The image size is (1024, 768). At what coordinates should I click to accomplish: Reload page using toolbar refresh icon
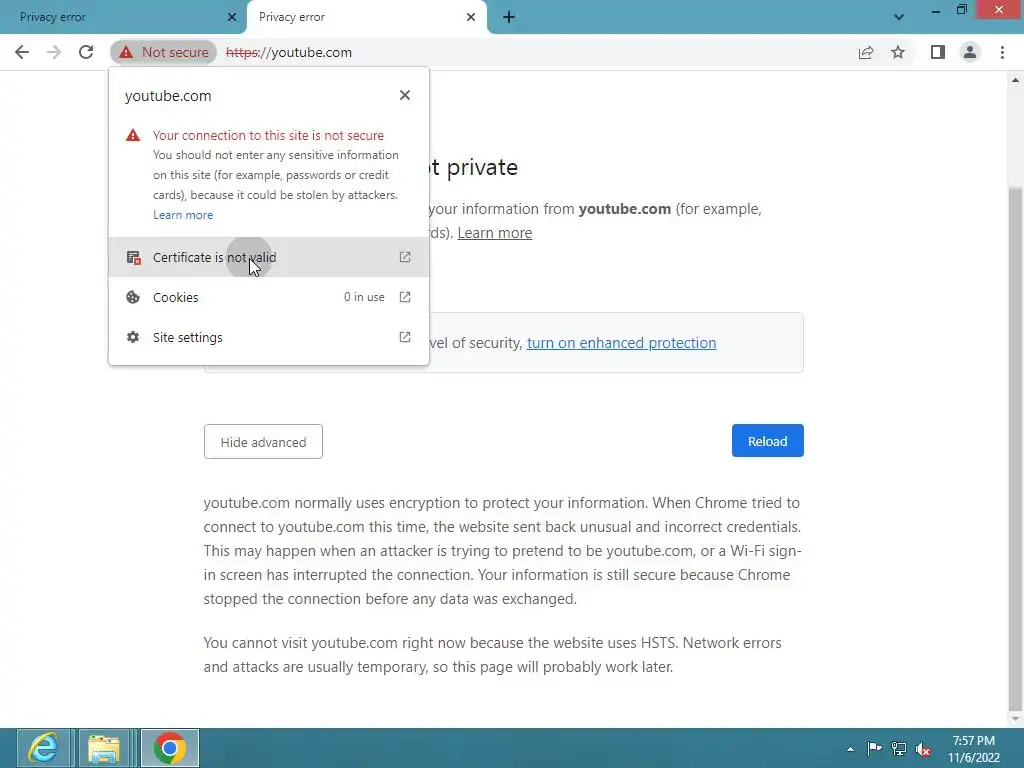pyautogui.click(x=86, y=52)
